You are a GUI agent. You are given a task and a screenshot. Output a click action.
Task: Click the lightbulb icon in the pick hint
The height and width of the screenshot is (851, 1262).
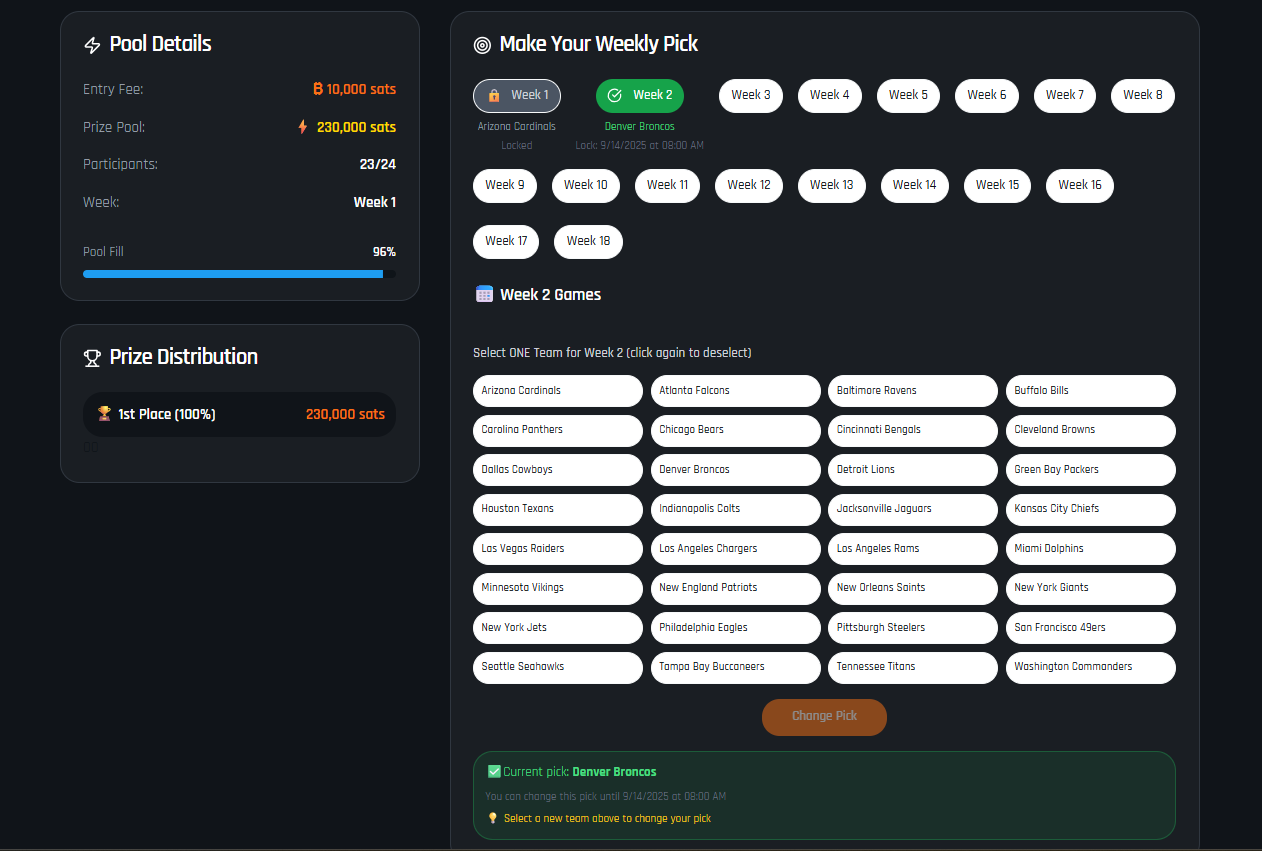tap(492, 818)
